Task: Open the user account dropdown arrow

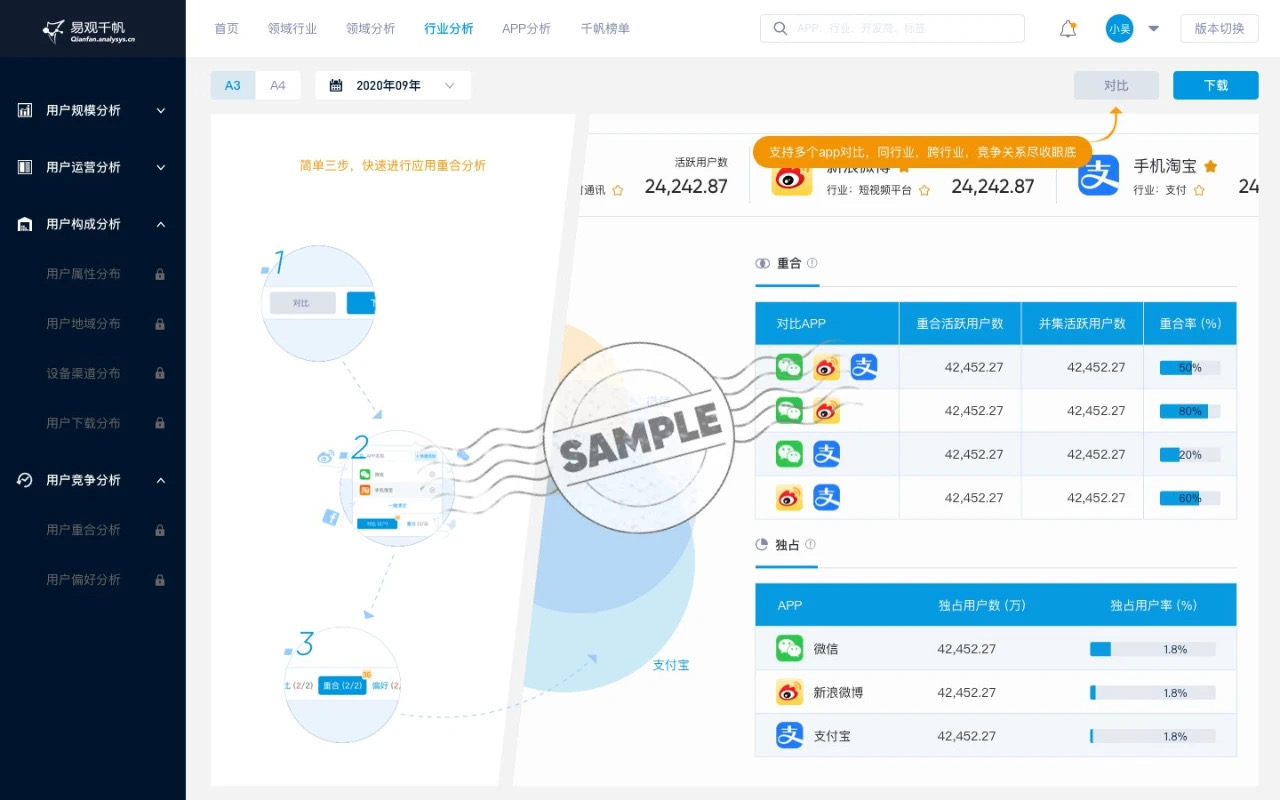Action: click(1153, 29)
